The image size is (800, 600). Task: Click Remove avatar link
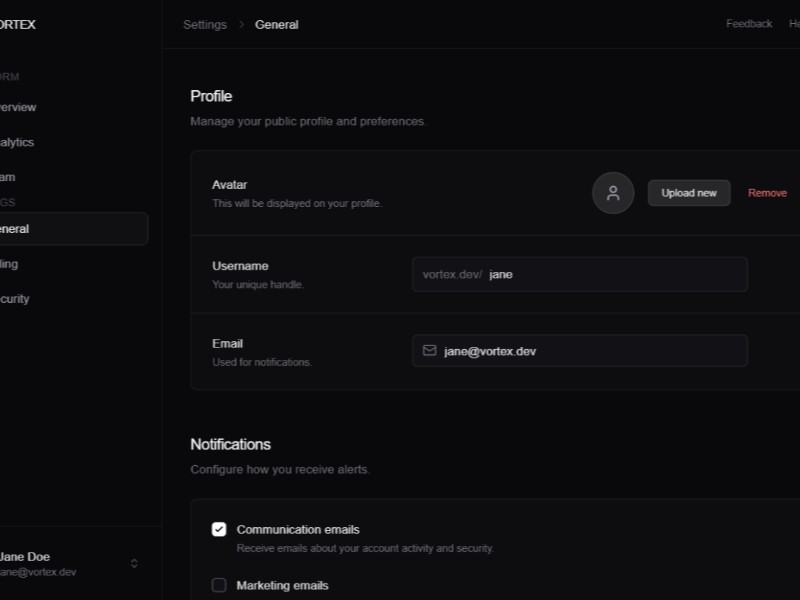tap(767, 193)
